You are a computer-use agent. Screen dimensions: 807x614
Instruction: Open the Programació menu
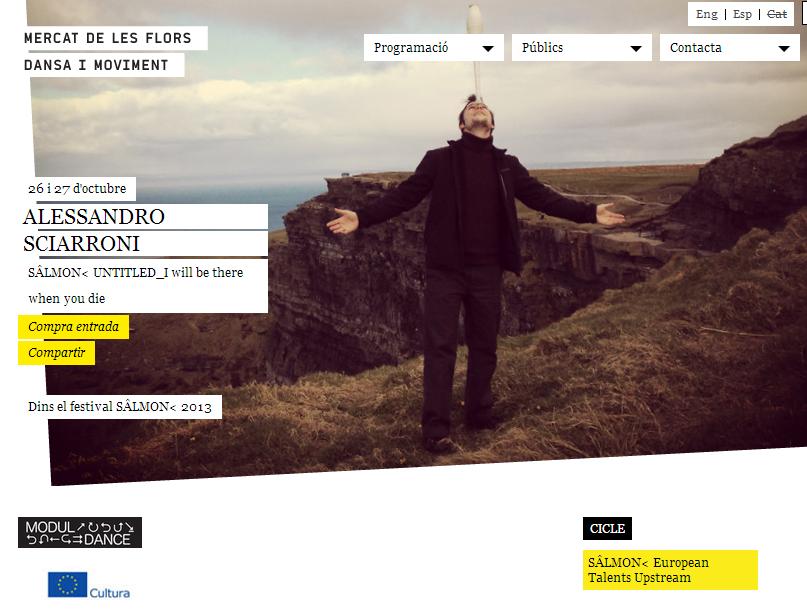coord(434,48)
